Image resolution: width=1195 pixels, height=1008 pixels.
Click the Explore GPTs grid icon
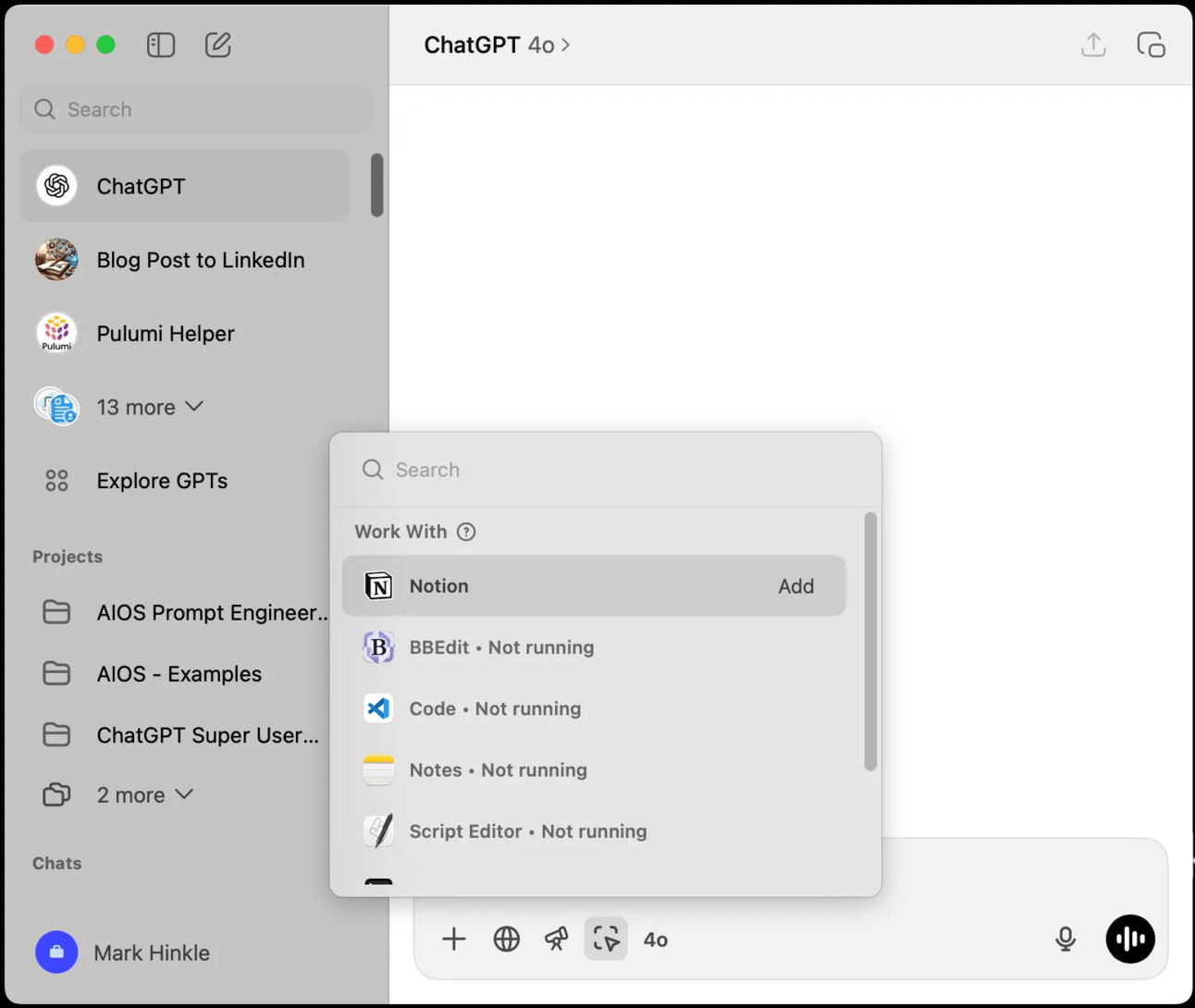pos(56,481)
